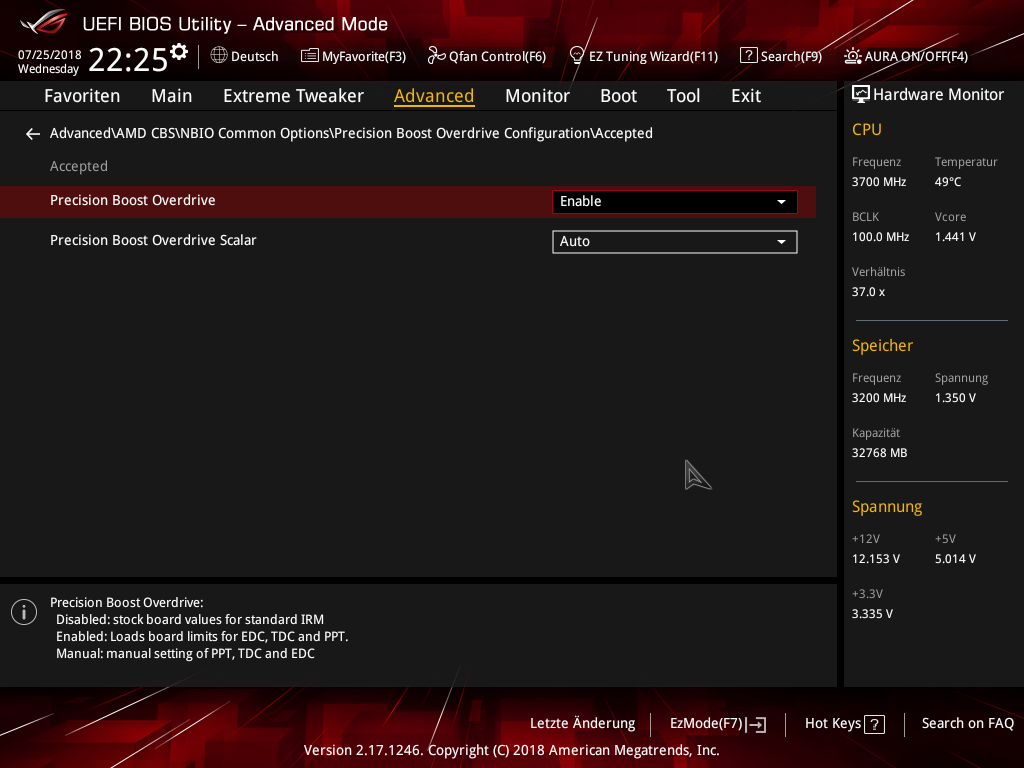Open the clock settings gear icon
The image size is (1024, 768).
pyautogui.click(x=179, y=52)
